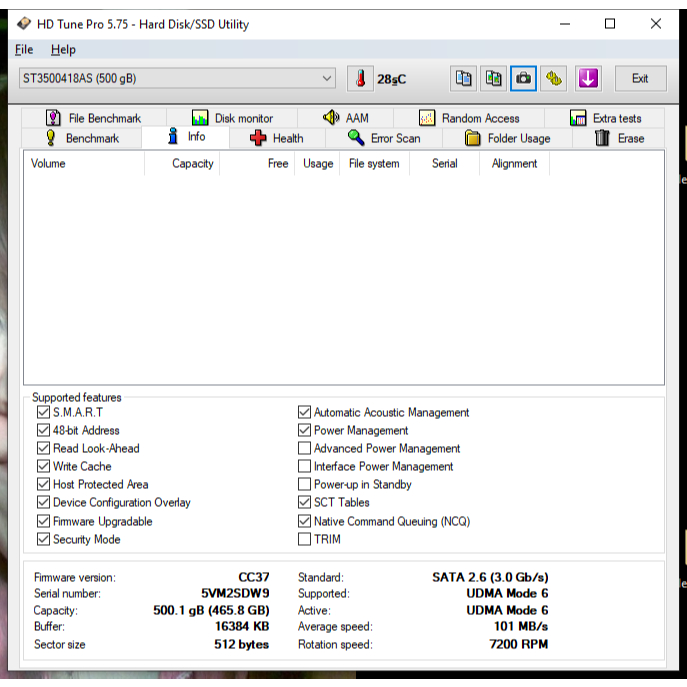Click the copy text to clipboard icon
This screenshot has height=687, width=687.
click(x=463, y=79)
